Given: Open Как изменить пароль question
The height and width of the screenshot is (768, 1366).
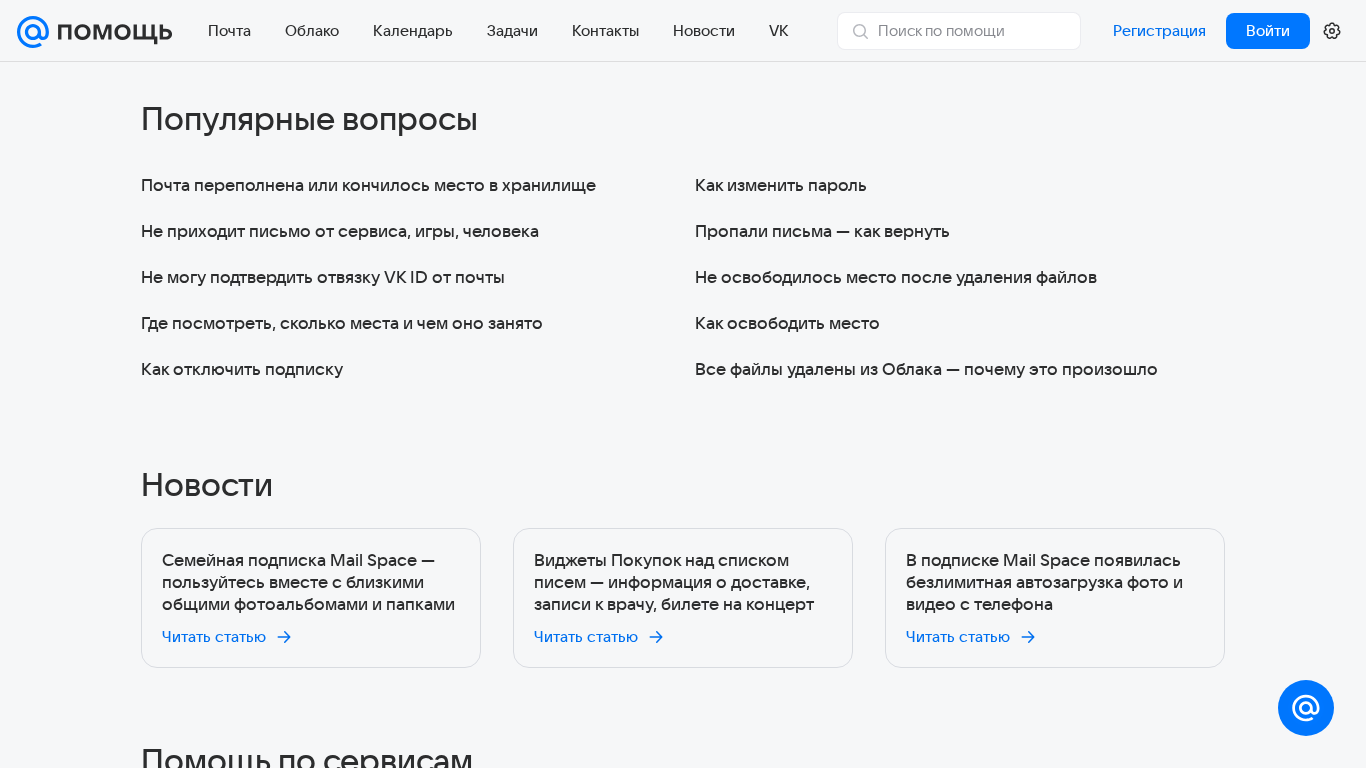Looking at the screenshot, I should coord(781,185).
